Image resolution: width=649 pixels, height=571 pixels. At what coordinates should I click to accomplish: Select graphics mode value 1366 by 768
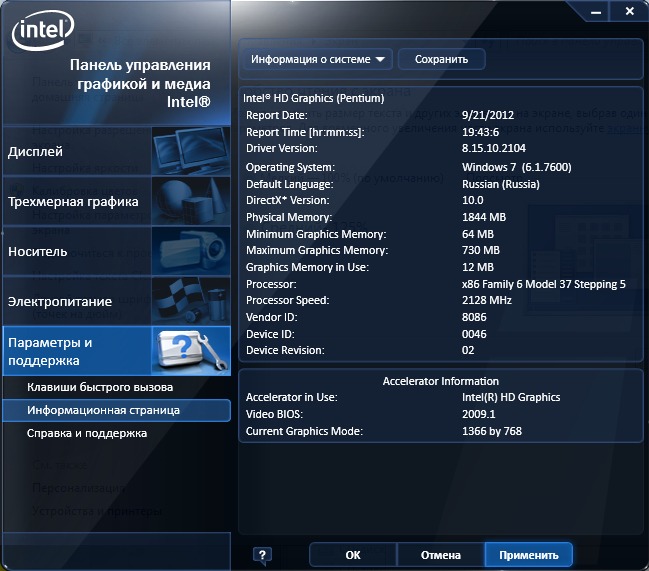[x=492, y=431]
